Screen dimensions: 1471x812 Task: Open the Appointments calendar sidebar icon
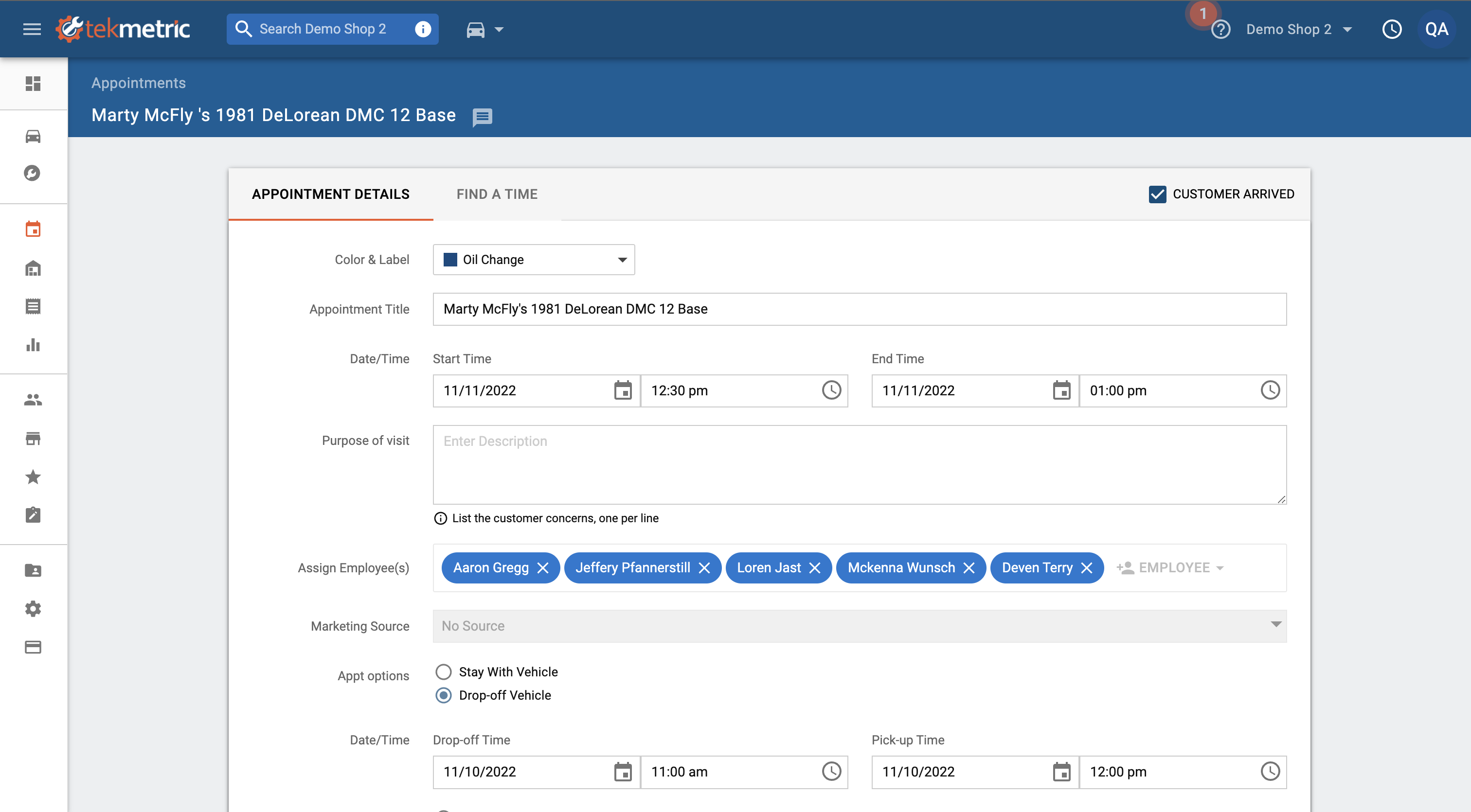tap(33, 229)
